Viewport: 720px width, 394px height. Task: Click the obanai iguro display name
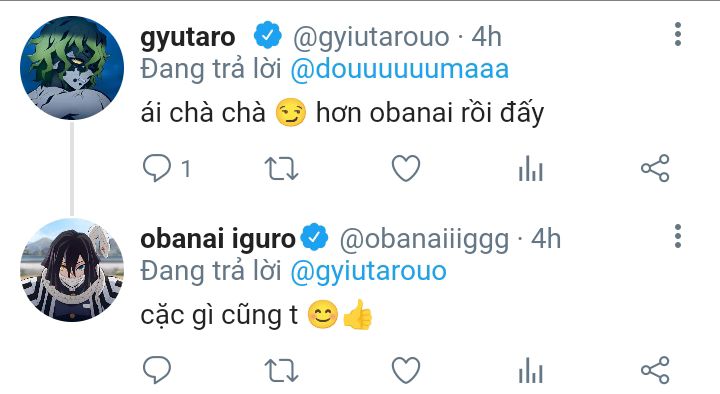pos(218,240)
